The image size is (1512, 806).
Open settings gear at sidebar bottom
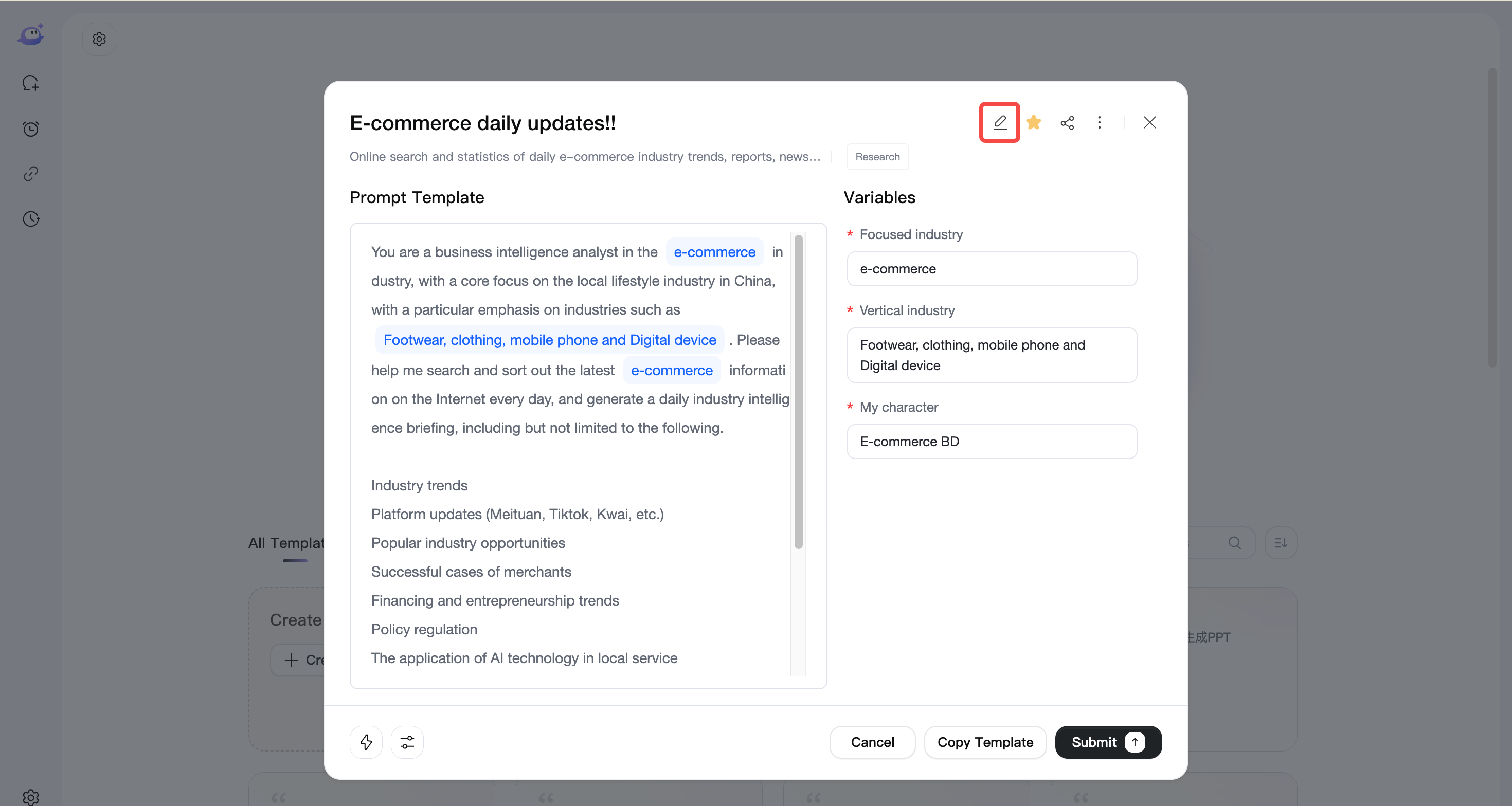(30, 797)
